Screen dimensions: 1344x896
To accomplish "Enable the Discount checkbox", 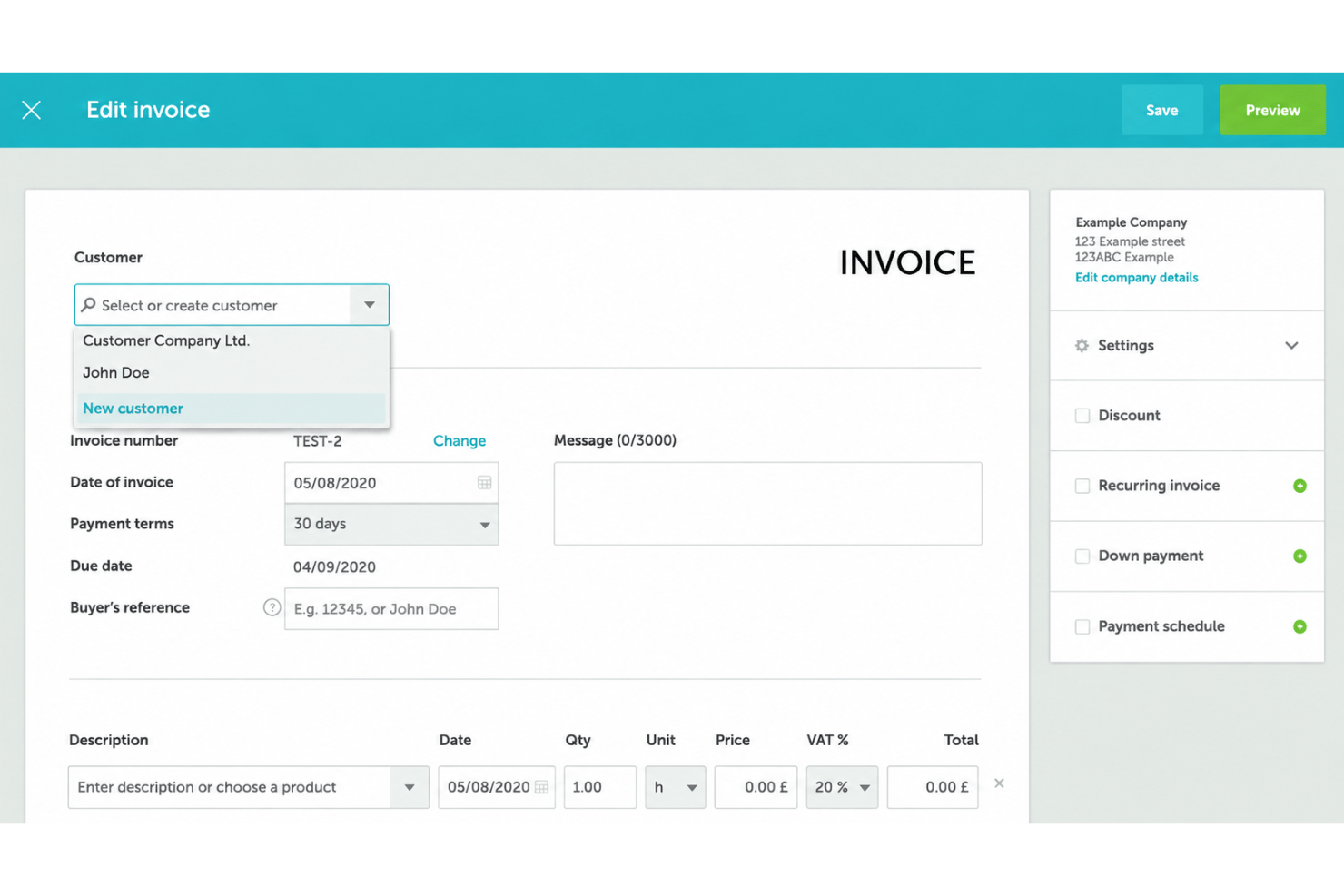I will [1082, 416].
